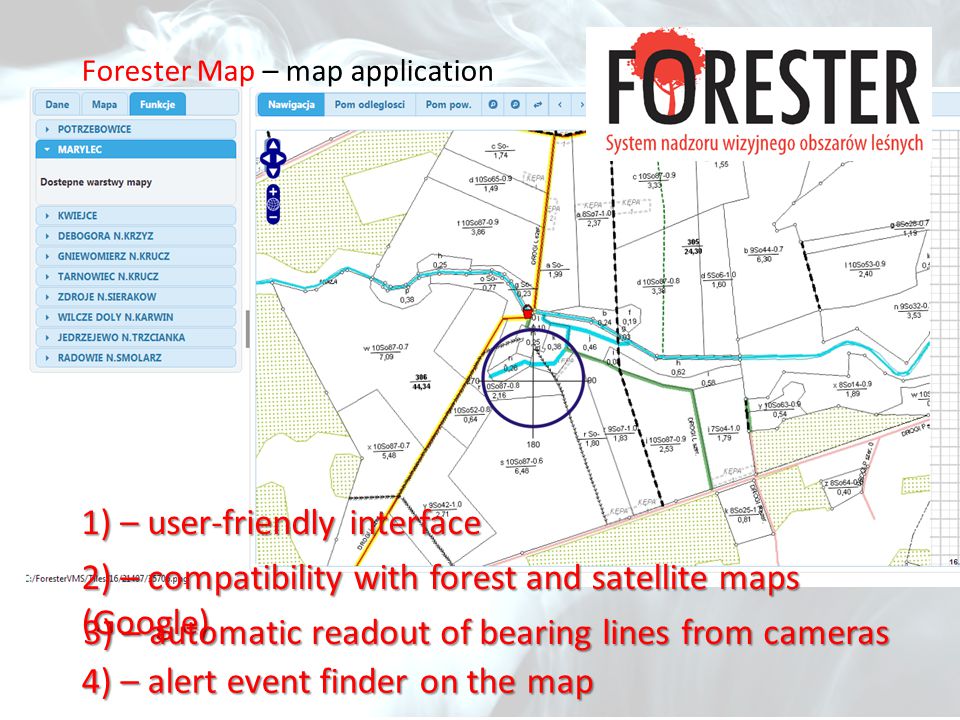Pan the map right with the arrow control

pos(281,158)
